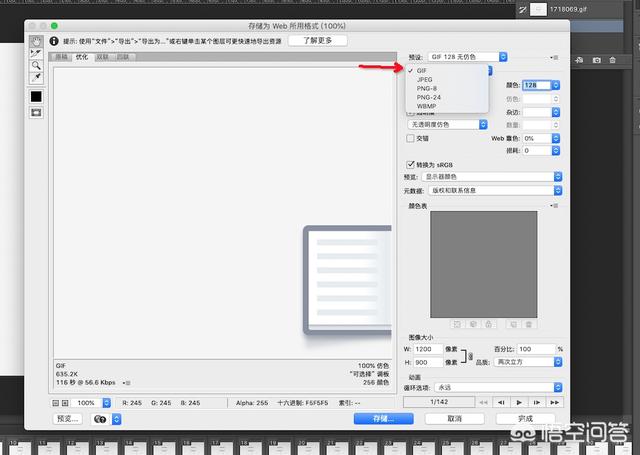Choose PNG-24 from the format list

pos(429,97)
